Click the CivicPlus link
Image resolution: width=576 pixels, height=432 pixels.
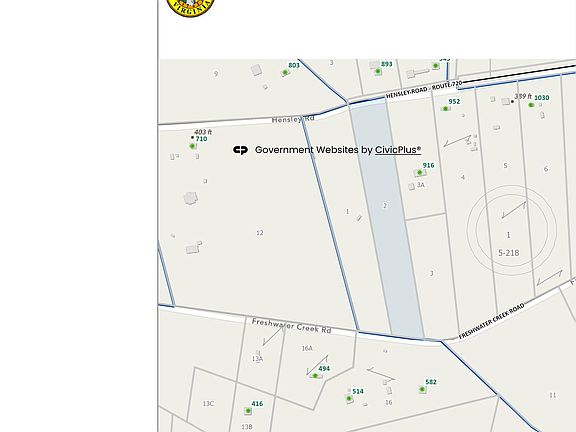pyautogui.click(x=398, y=150)
